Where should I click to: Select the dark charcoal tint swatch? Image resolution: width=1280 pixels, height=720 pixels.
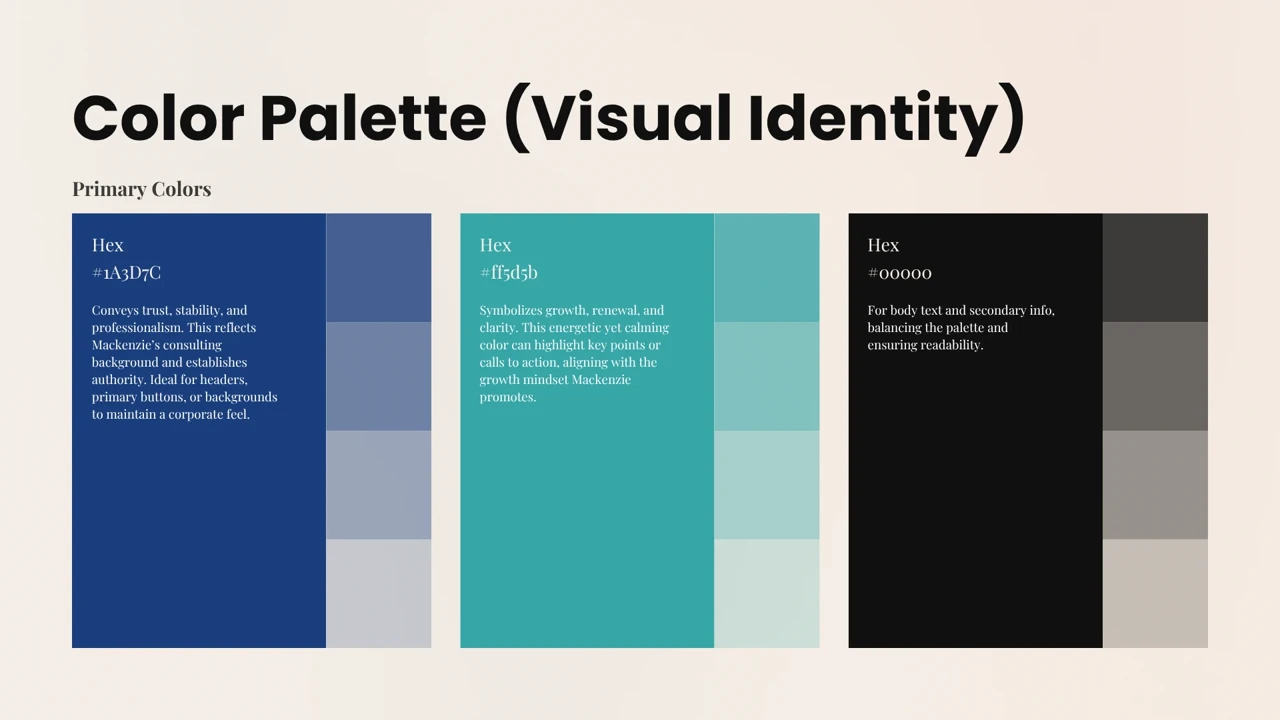1155,267
